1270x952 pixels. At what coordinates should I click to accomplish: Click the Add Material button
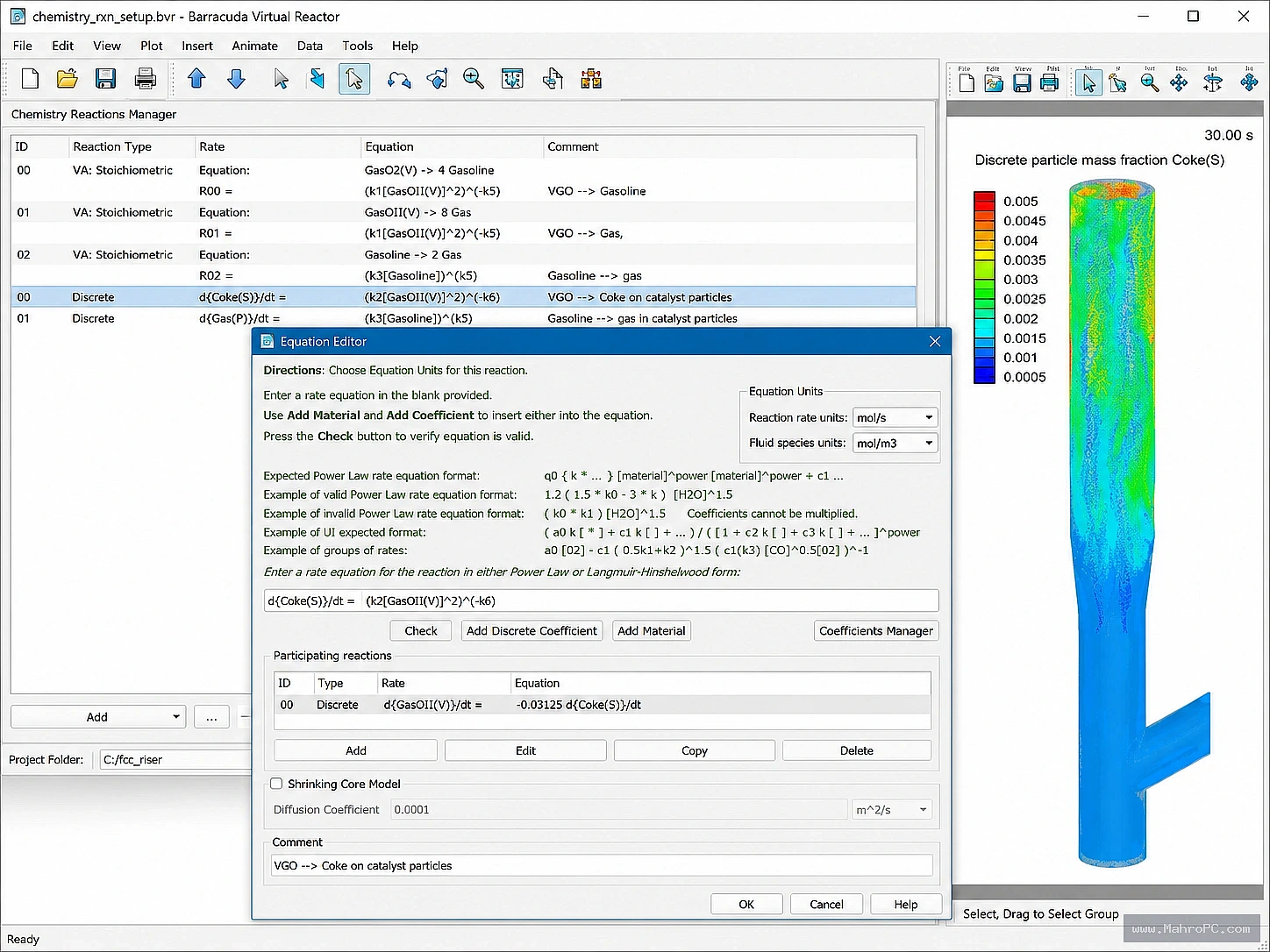coord(652,630)
